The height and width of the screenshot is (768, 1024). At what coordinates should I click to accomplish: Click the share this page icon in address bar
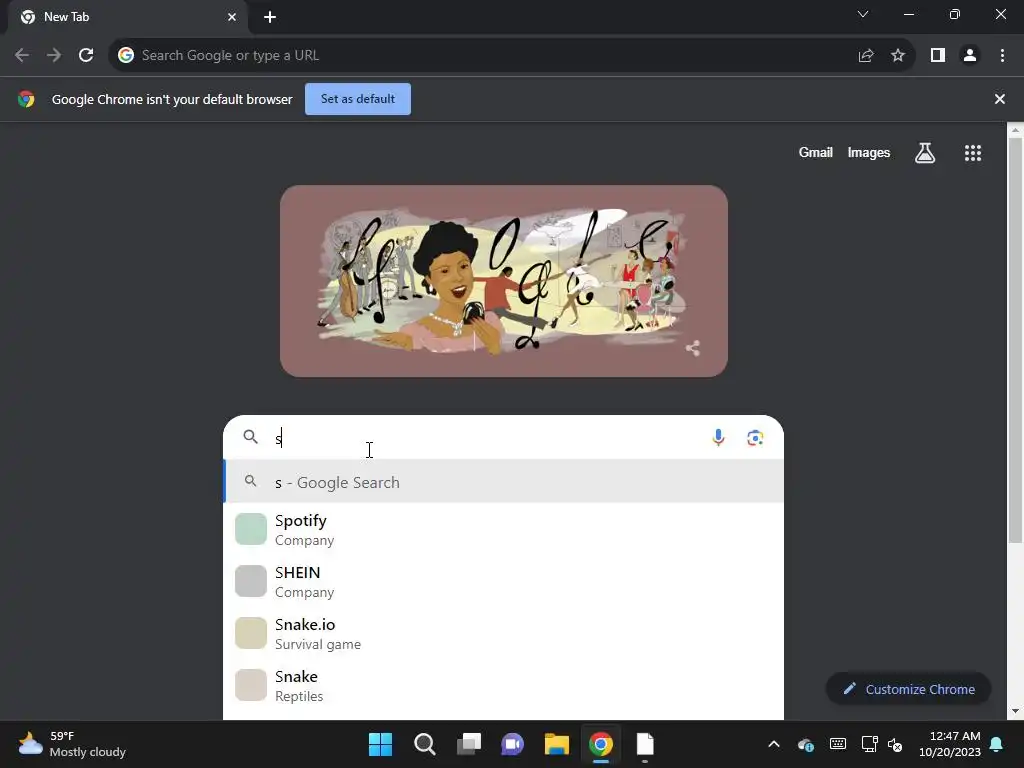(x=866, y=56)
